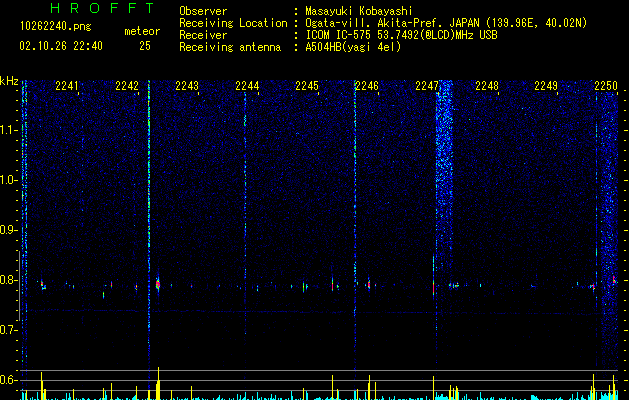Click the 2245 time marker
The width and height of the screenshot is (629, 400).
(x=307, y=86)
